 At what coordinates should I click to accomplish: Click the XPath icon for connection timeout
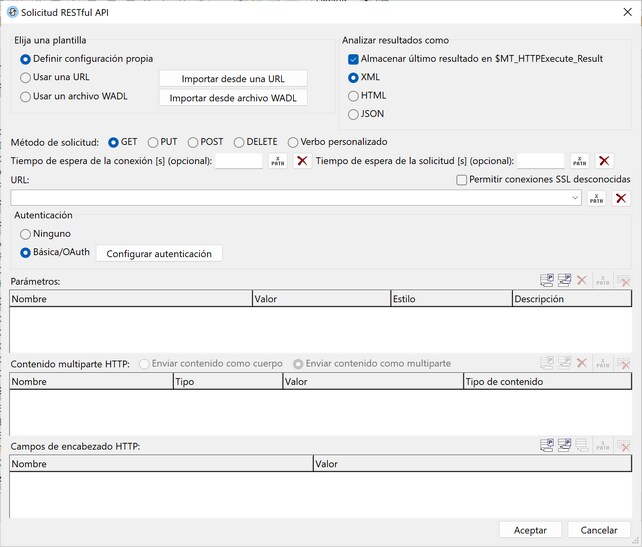(x=278, y=161)
